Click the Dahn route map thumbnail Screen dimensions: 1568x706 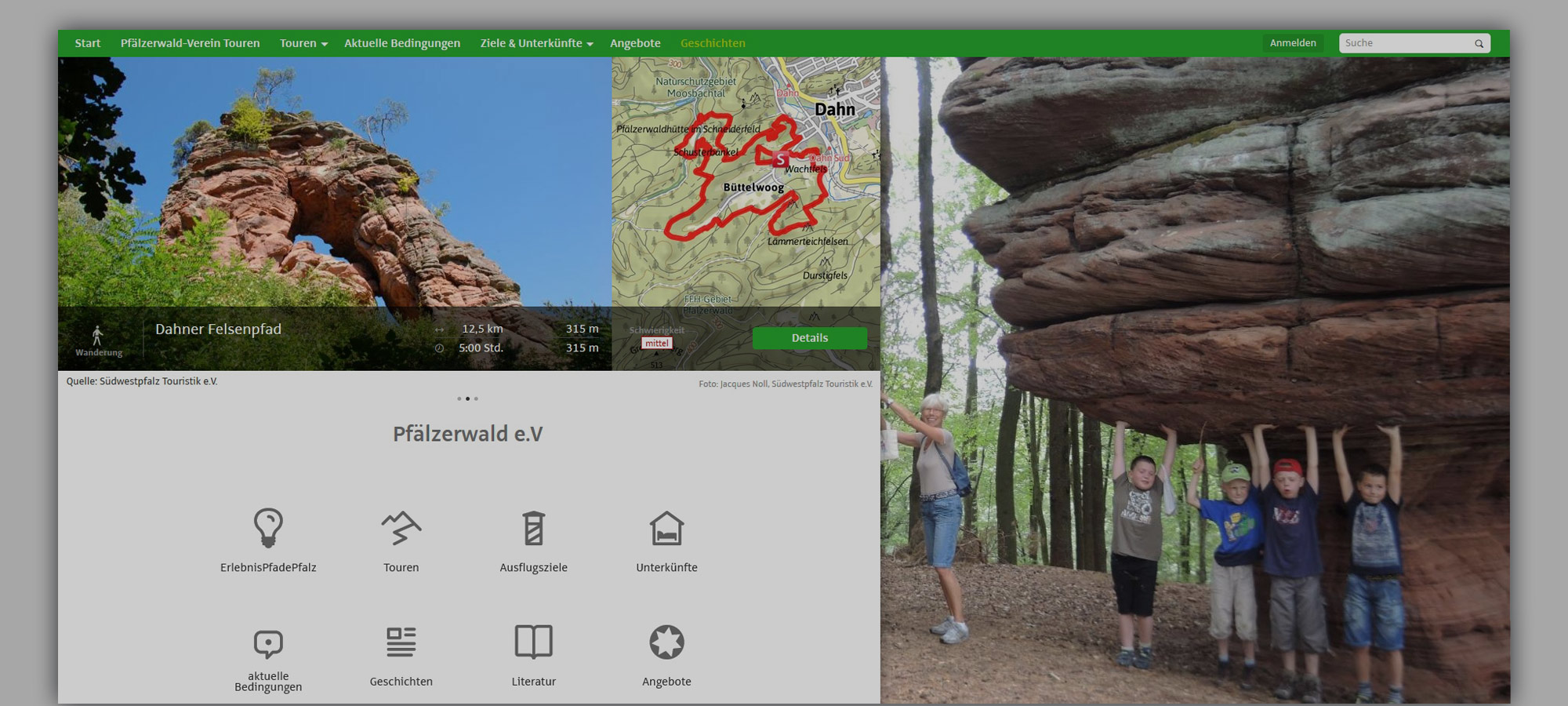pyautogui.click(x=745, y=180)
